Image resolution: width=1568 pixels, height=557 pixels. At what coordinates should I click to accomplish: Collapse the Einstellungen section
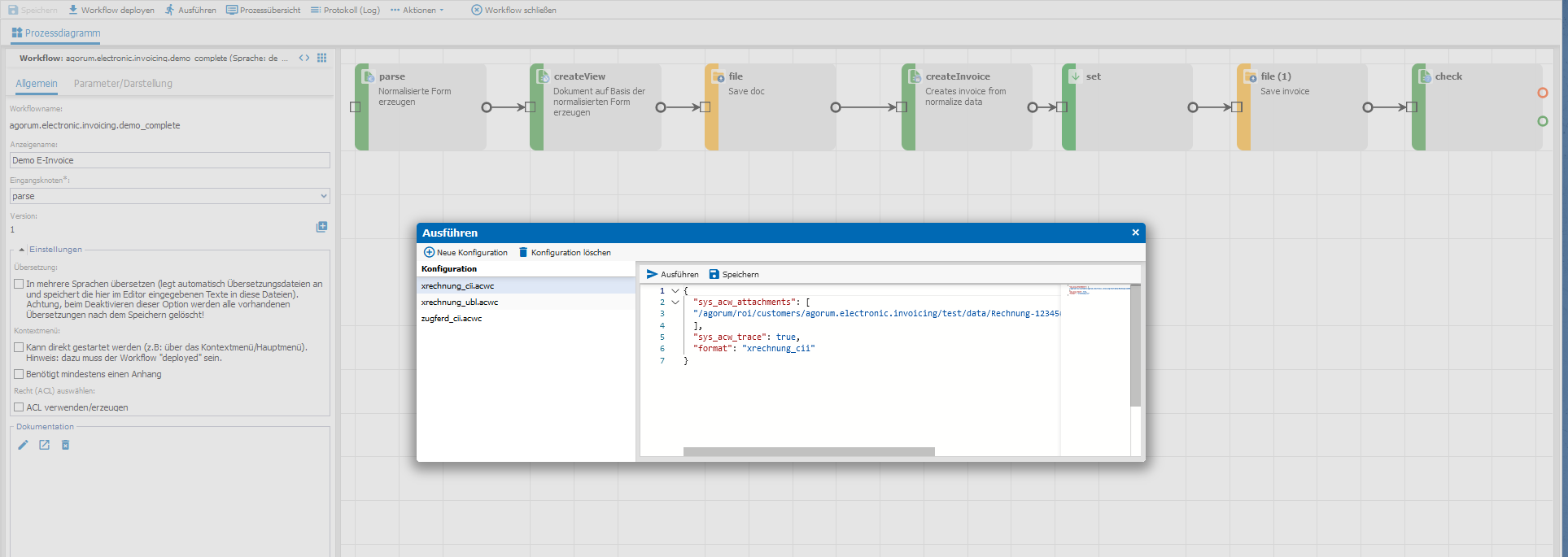coord(21,250)
